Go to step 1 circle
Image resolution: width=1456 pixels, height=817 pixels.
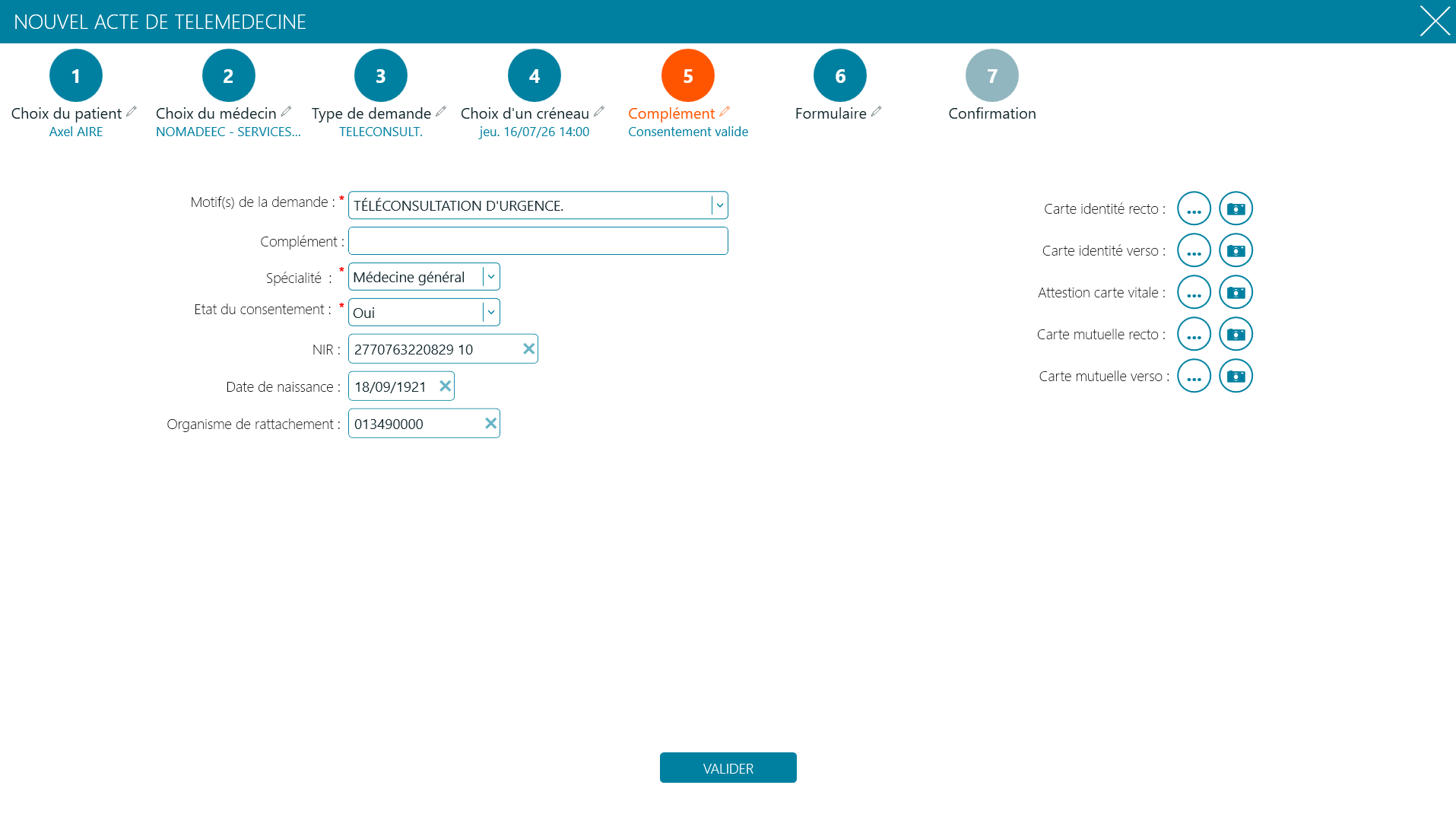click(x=76, y=75)
